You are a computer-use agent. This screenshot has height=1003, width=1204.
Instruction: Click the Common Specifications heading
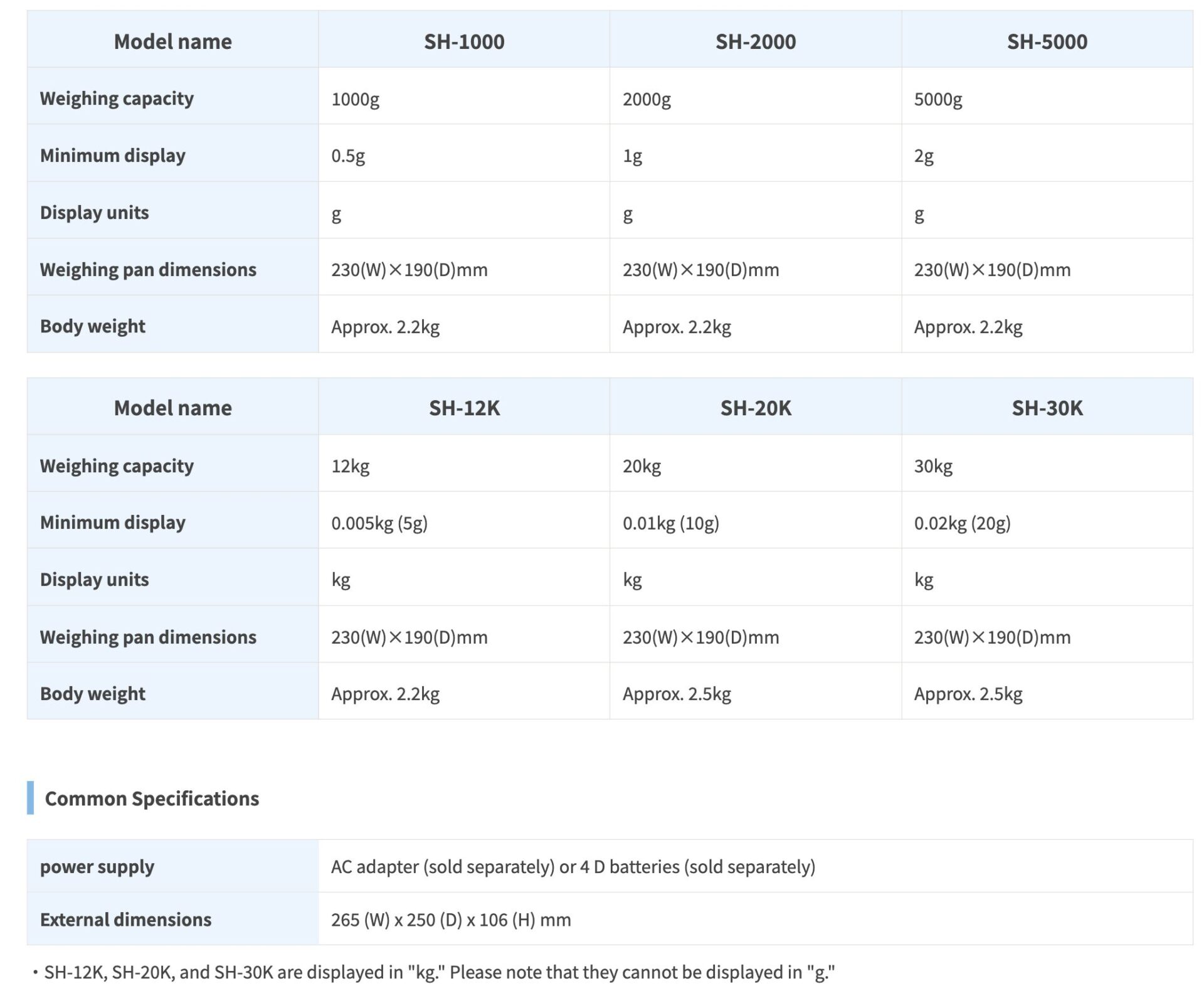pyautogui.click(x=152, y=798)
